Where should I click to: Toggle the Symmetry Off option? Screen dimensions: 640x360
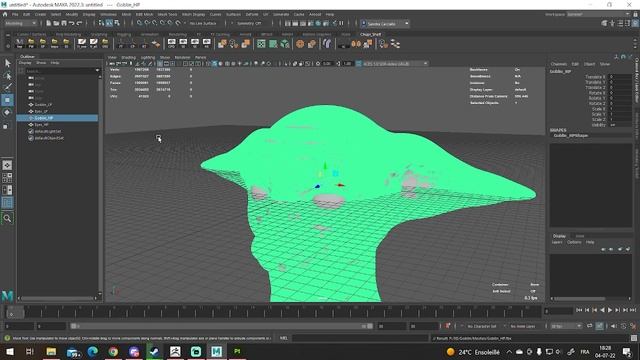pyautogui.click(x=249, y=24)
